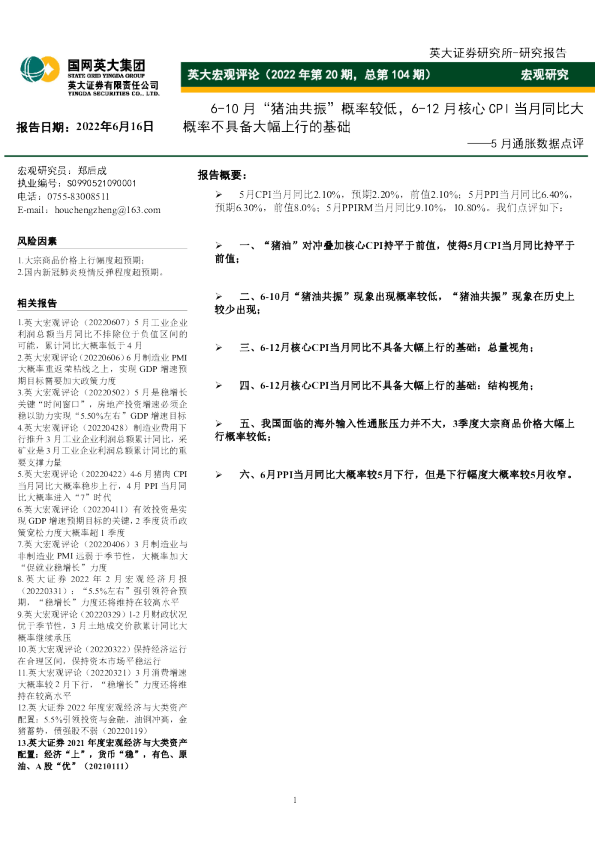Click arrow bullet before 三、6-12月核心CPI

[x=219, y=348]
